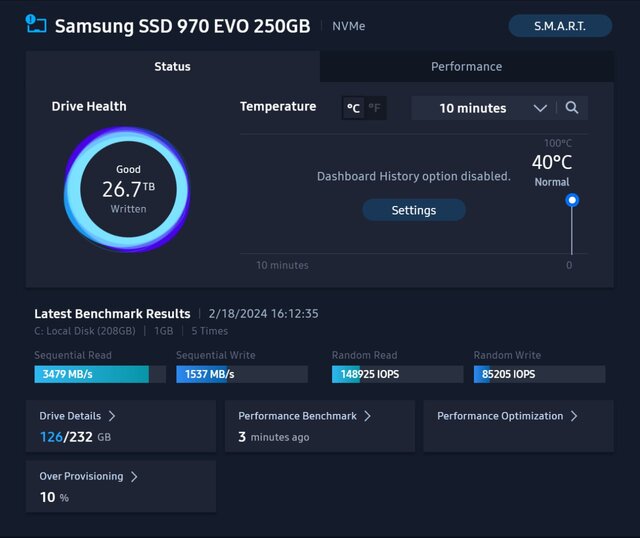Open the Status tab
The height and width of the screenshot is (538, 640).
[172, 67]
